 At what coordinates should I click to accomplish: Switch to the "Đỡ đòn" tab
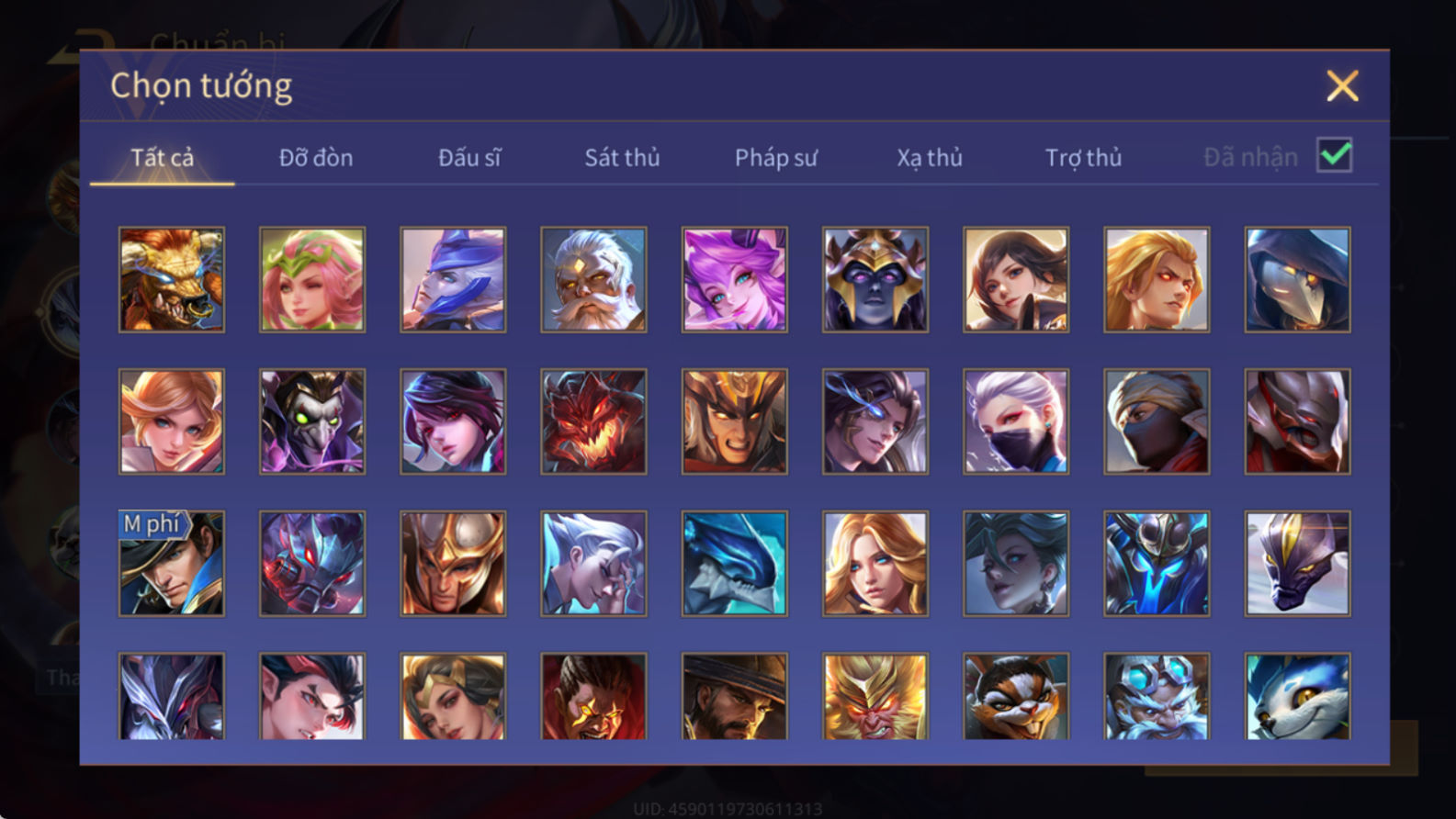click(316, 158)
